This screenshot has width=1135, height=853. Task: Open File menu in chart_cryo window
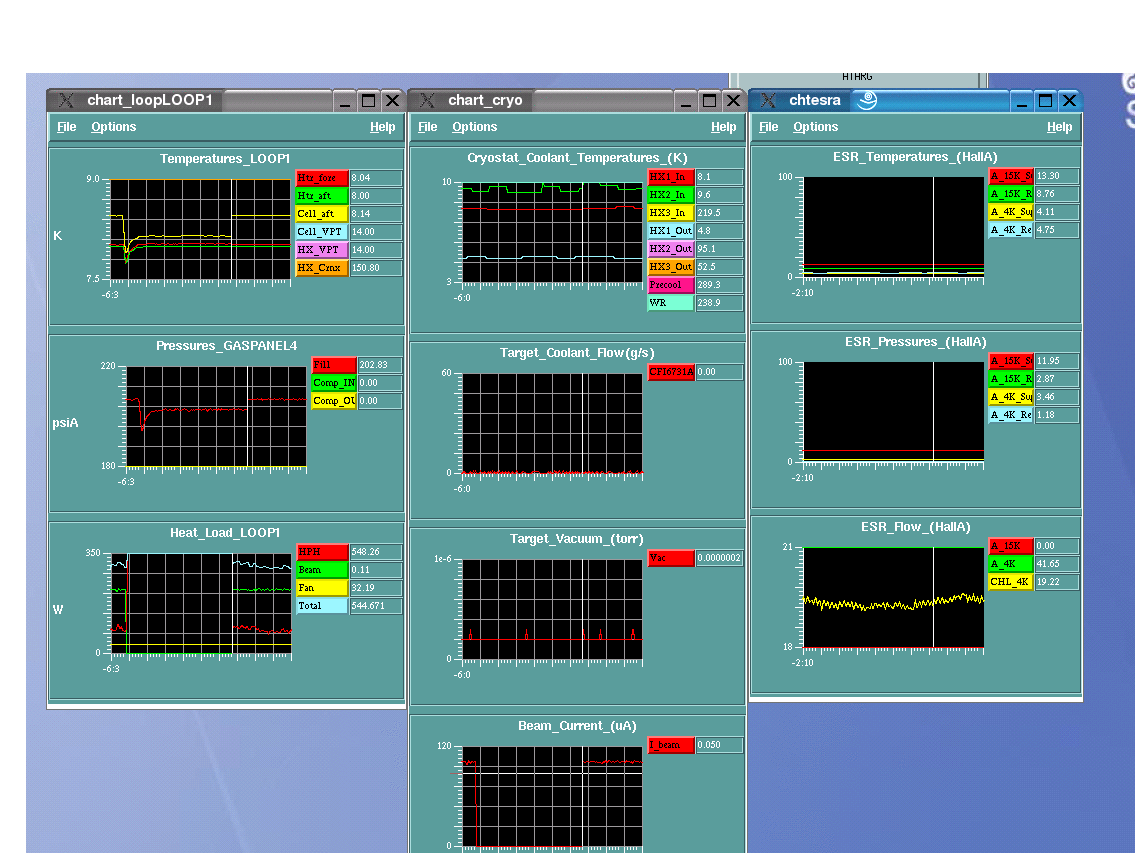[x=428, y=127]
